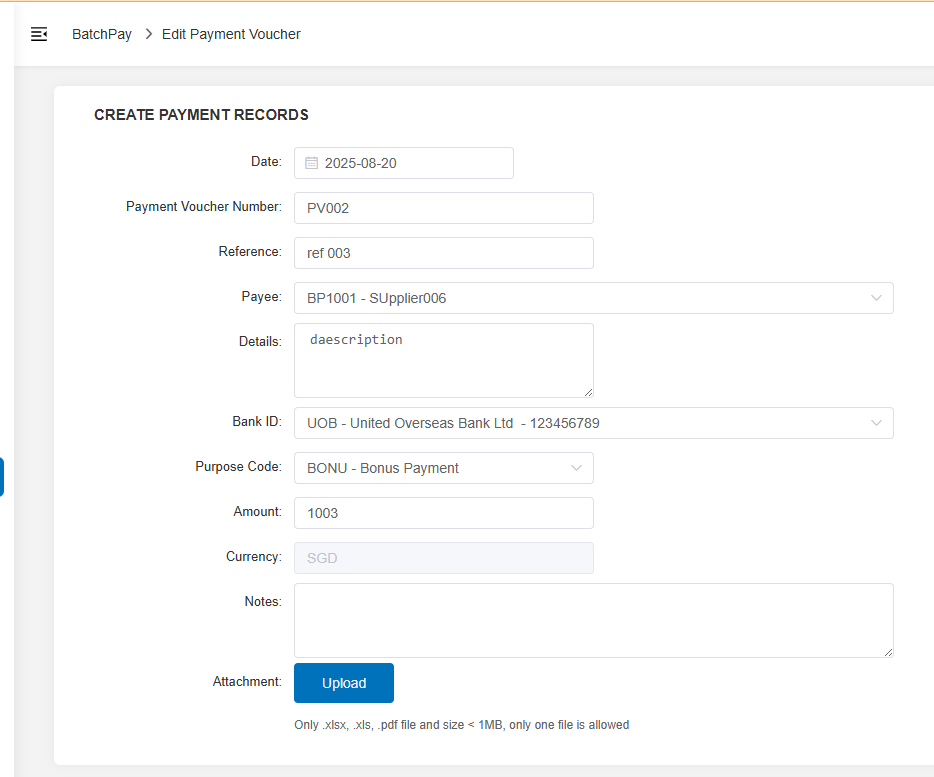Click the chevron arrow in Bank ID field
This screenshot has width=934, height=777.
(x=876, y=423)
